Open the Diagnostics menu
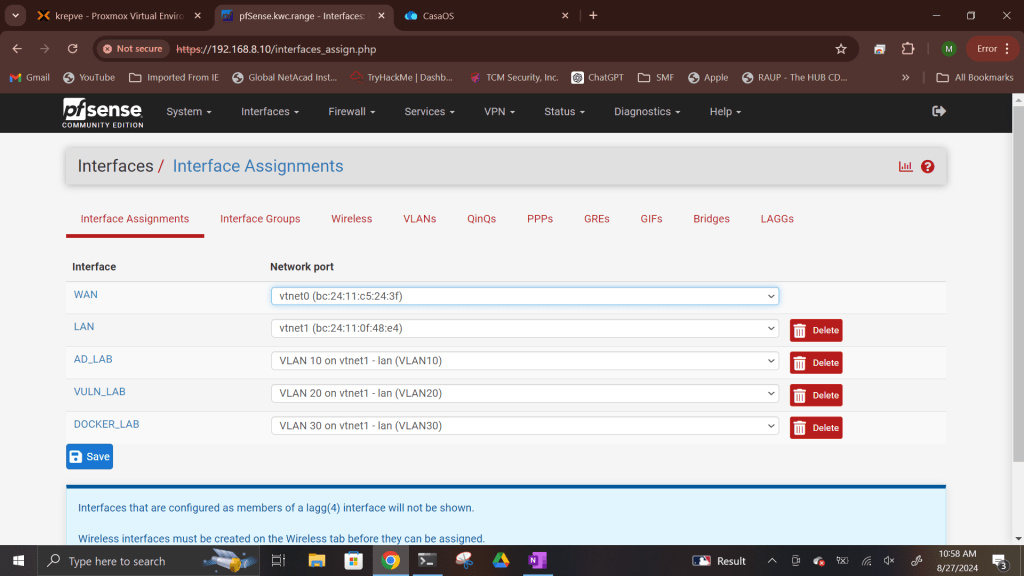The height and width of the screenshot is (576, 1024). [646, 112]
